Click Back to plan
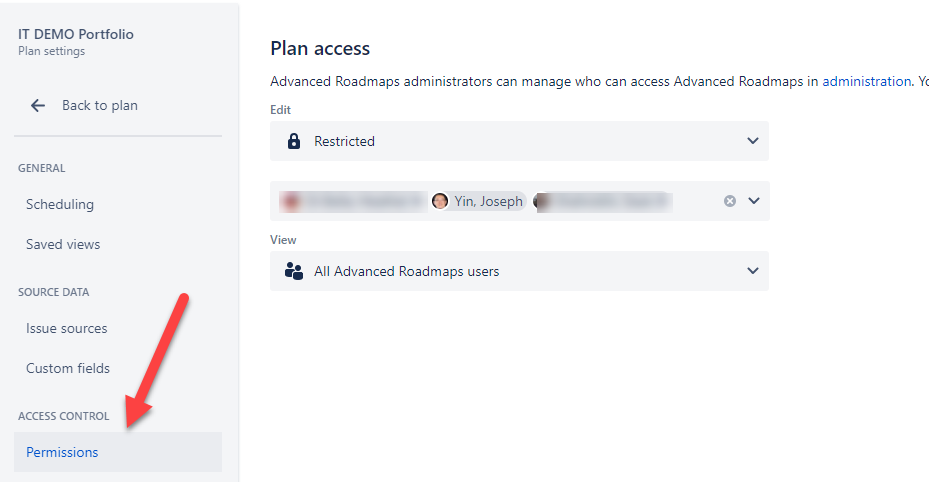This screenshot has width=929, height=482. click(x=100, y=105)
